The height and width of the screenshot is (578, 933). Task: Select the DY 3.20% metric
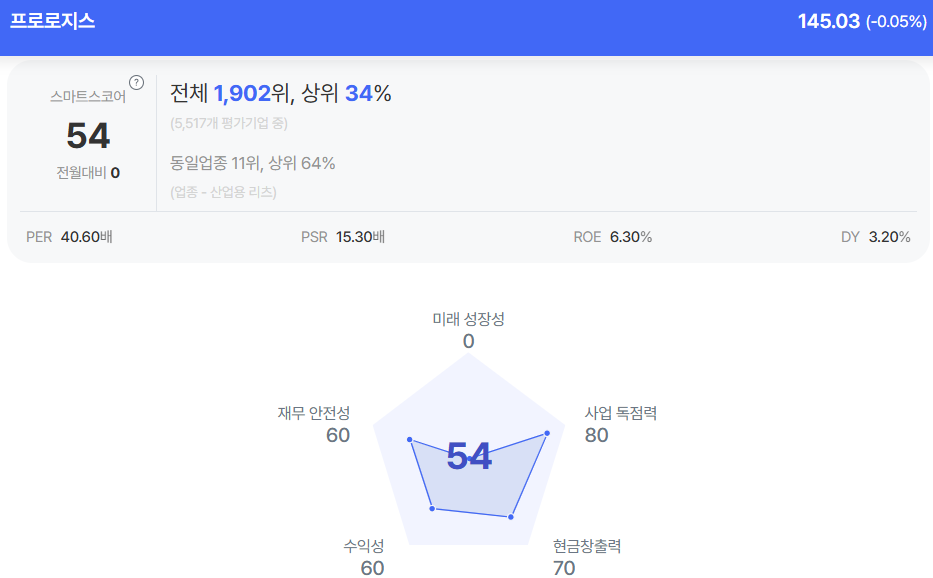pos(876,237)
